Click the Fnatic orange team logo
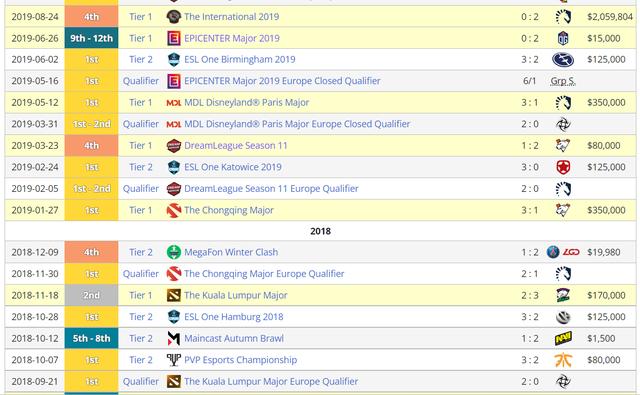The width and height of the screenshot is (640, 395). pyautogui.click(x=563, y=360)
